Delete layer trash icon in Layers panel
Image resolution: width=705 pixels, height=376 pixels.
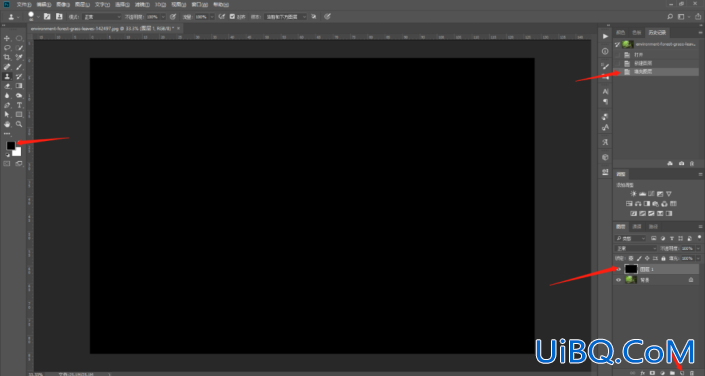click(x=692, y=373)
